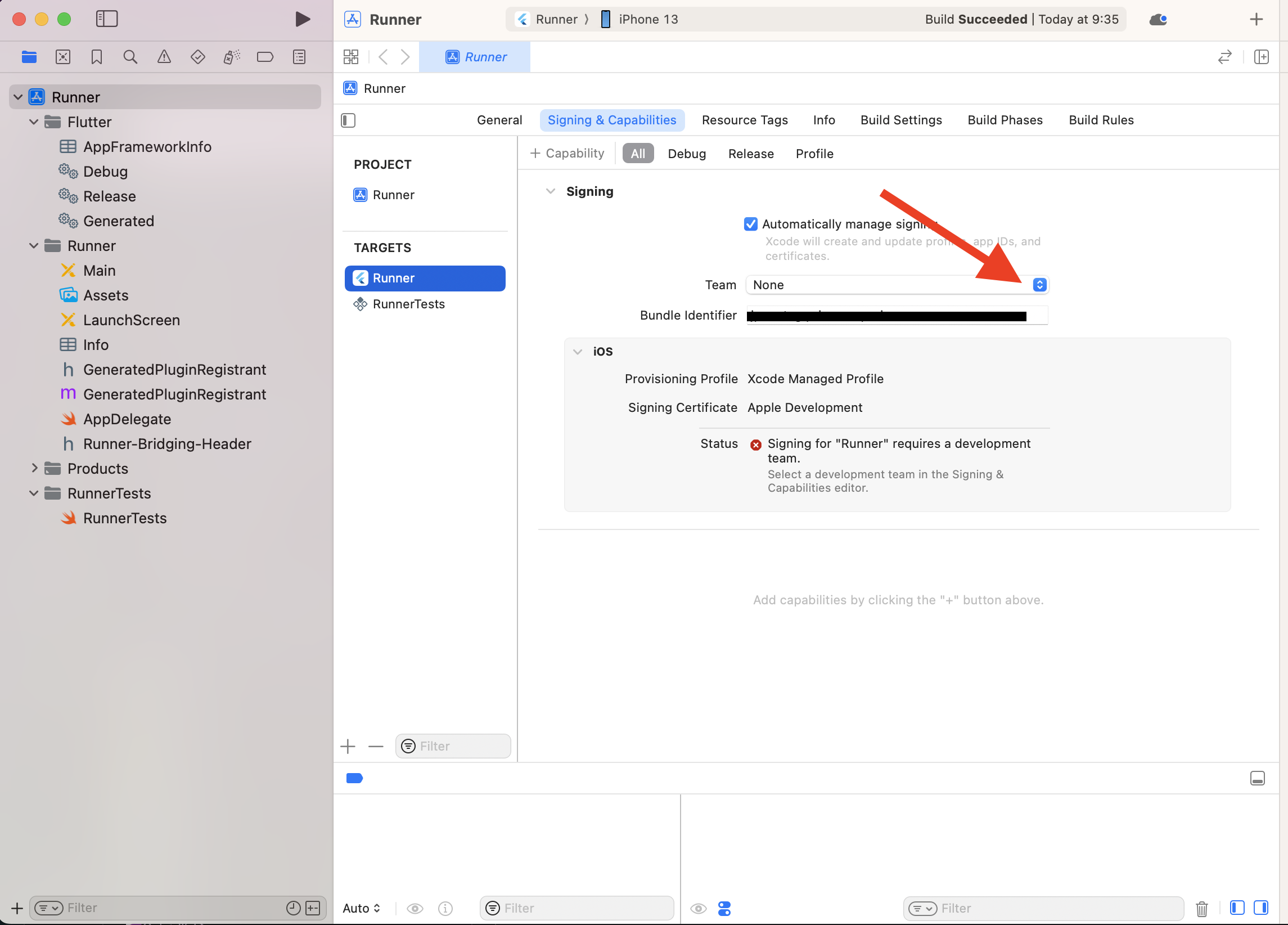Open AppDelegate swift file
Viewport: 1288px width, 925px height.
pyautogui.click(x=127, y=419)
